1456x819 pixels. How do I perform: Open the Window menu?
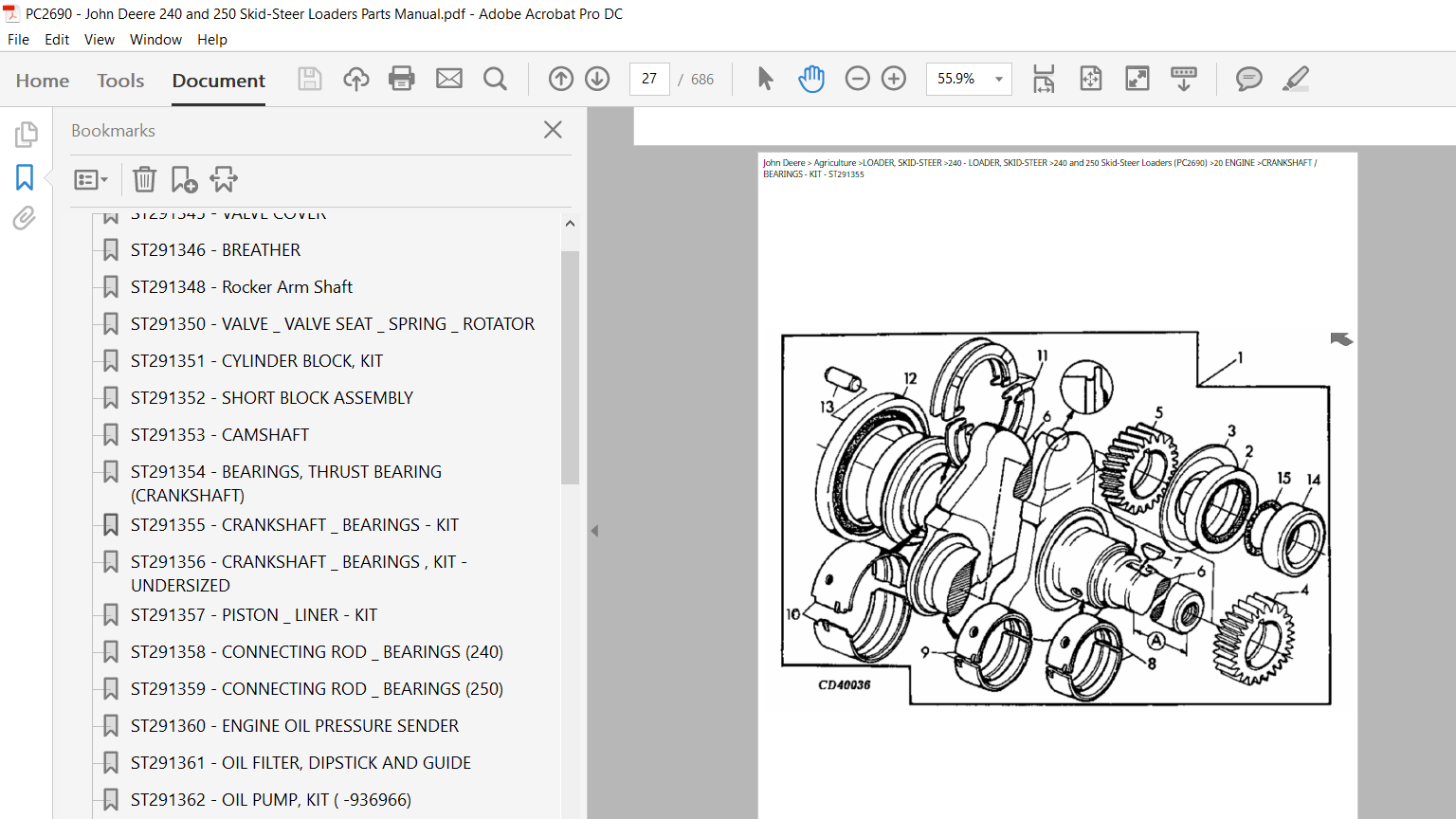click(x=155, y=39)
